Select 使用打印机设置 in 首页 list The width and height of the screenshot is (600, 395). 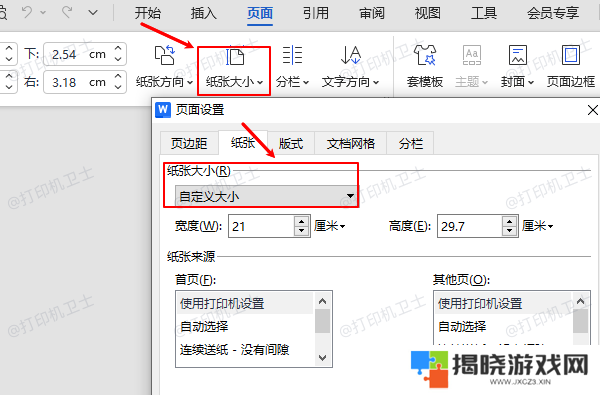(245, 304)
